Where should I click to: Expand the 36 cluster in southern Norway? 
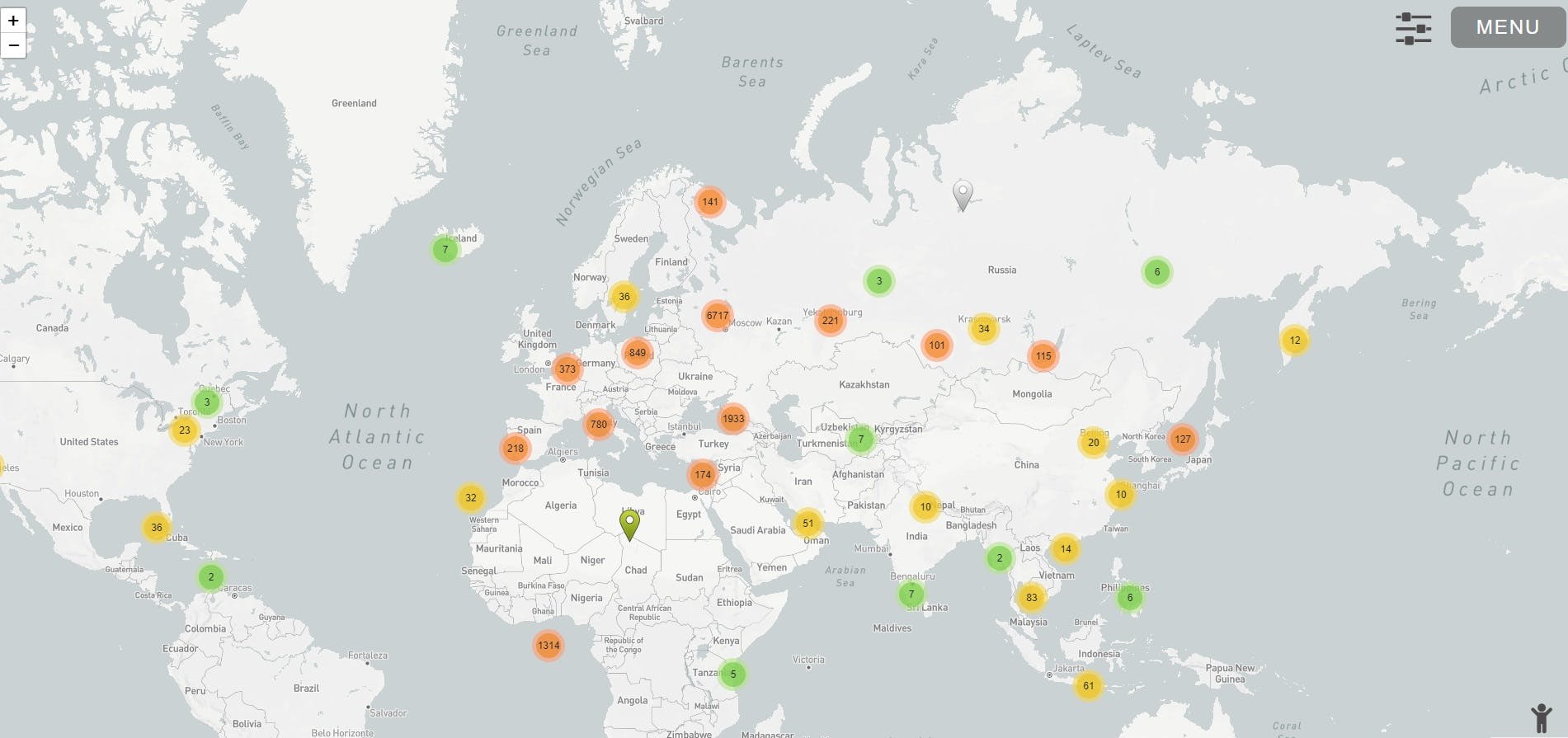tap(624, 297)
